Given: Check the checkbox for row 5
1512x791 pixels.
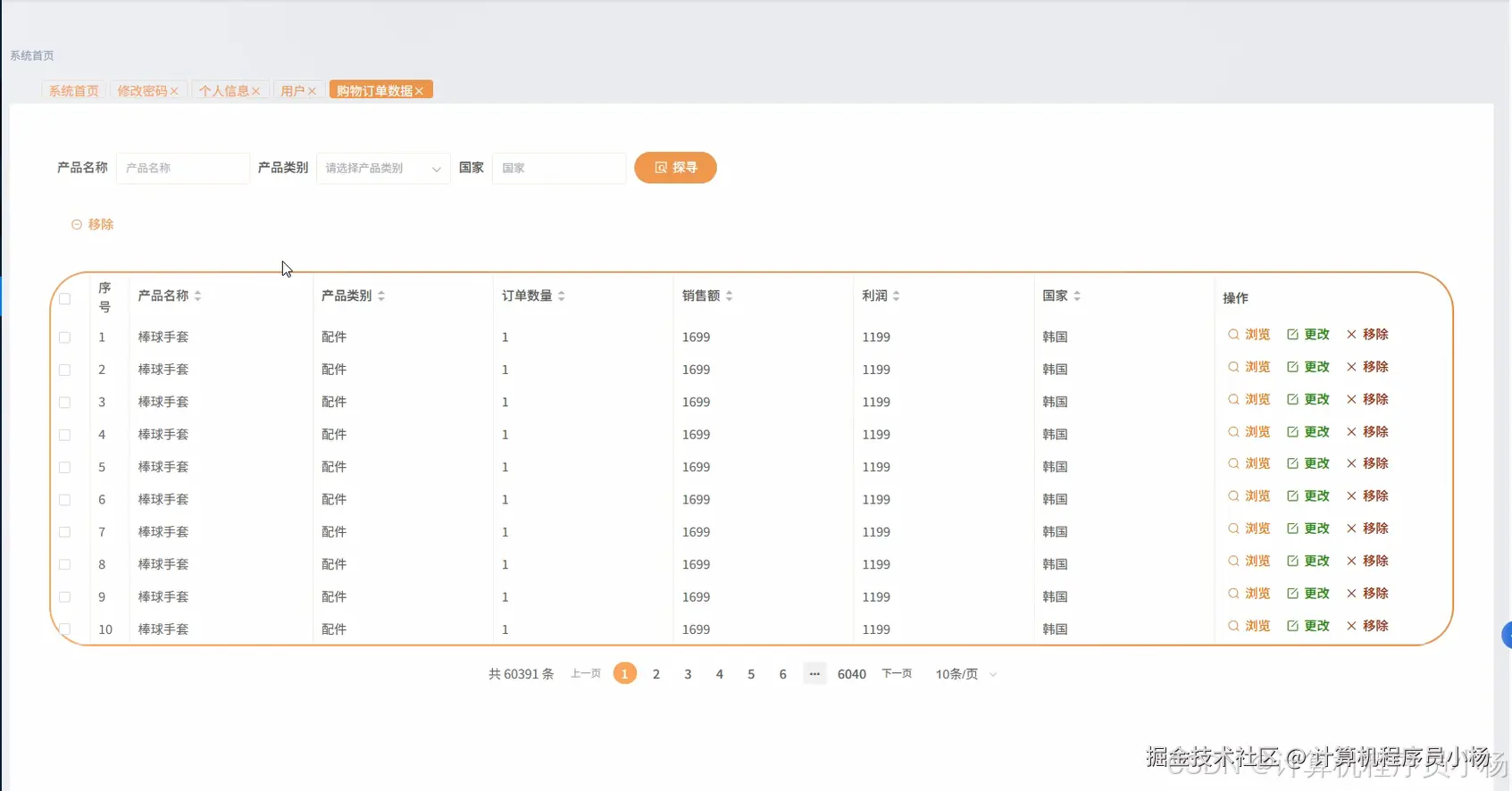Looking at the screenshot, I should pyautogui.click(x=64, y=467).
